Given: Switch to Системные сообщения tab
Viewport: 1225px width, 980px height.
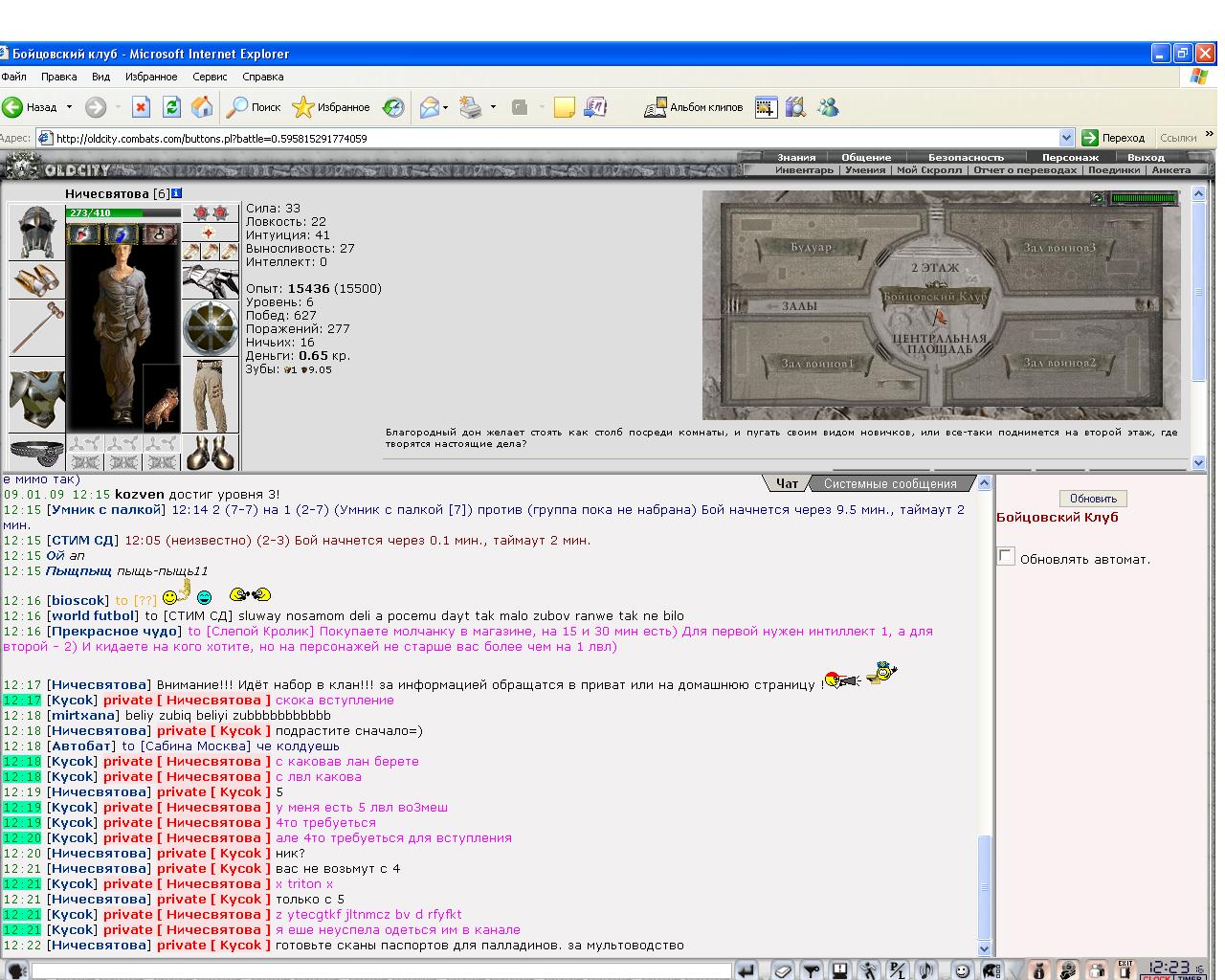Looking at the screenshot, I should pyautogui.click(x=890, y=483).
